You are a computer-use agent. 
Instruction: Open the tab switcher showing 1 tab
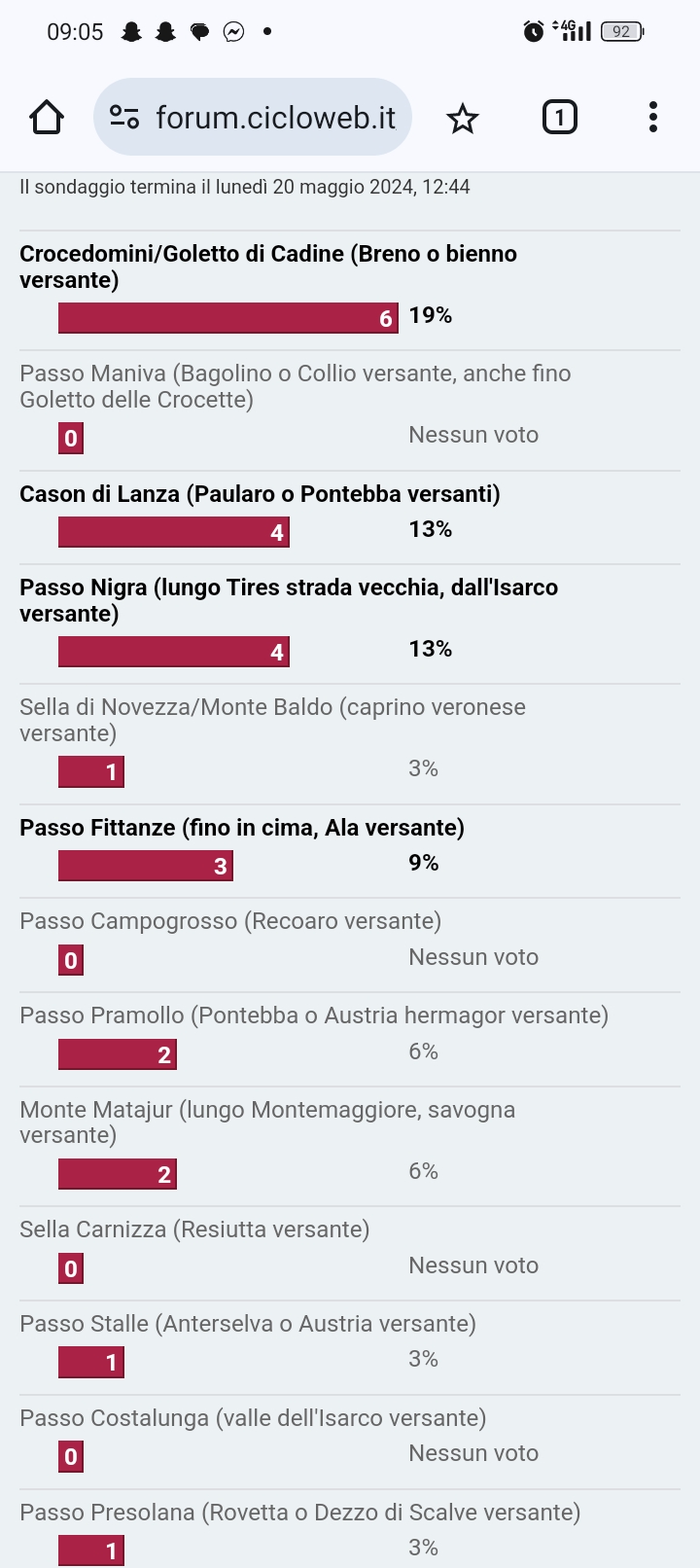559,118
